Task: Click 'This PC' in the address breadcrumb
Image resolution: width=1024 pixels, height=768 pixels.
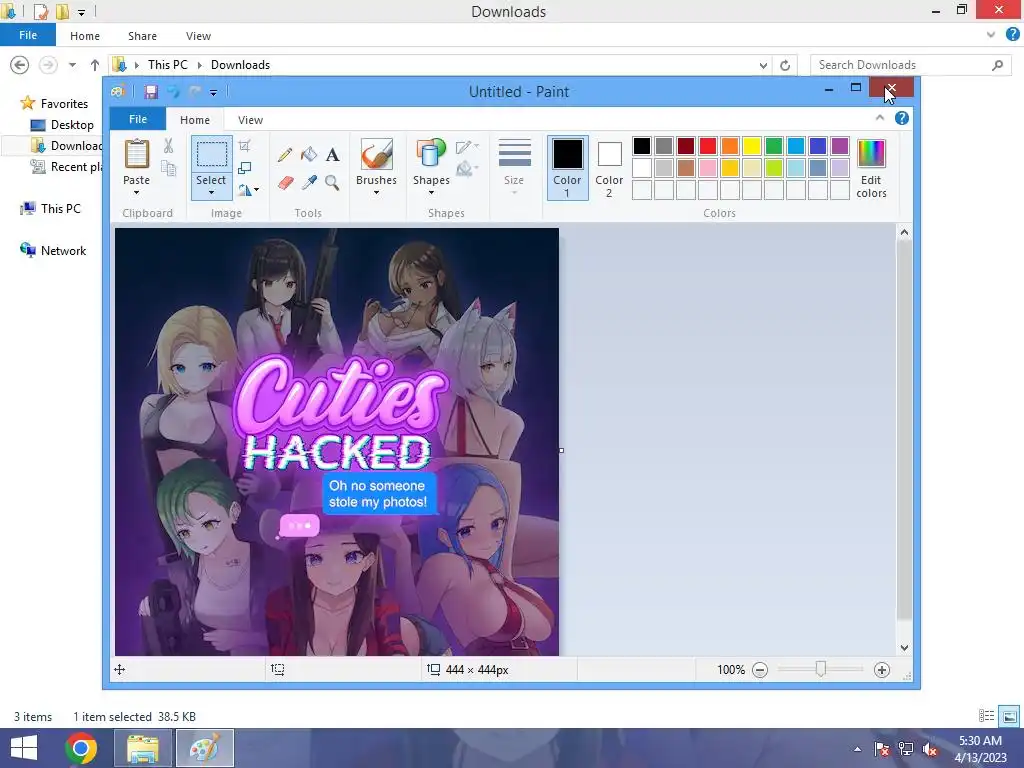Action: click(x=167, y=65)
